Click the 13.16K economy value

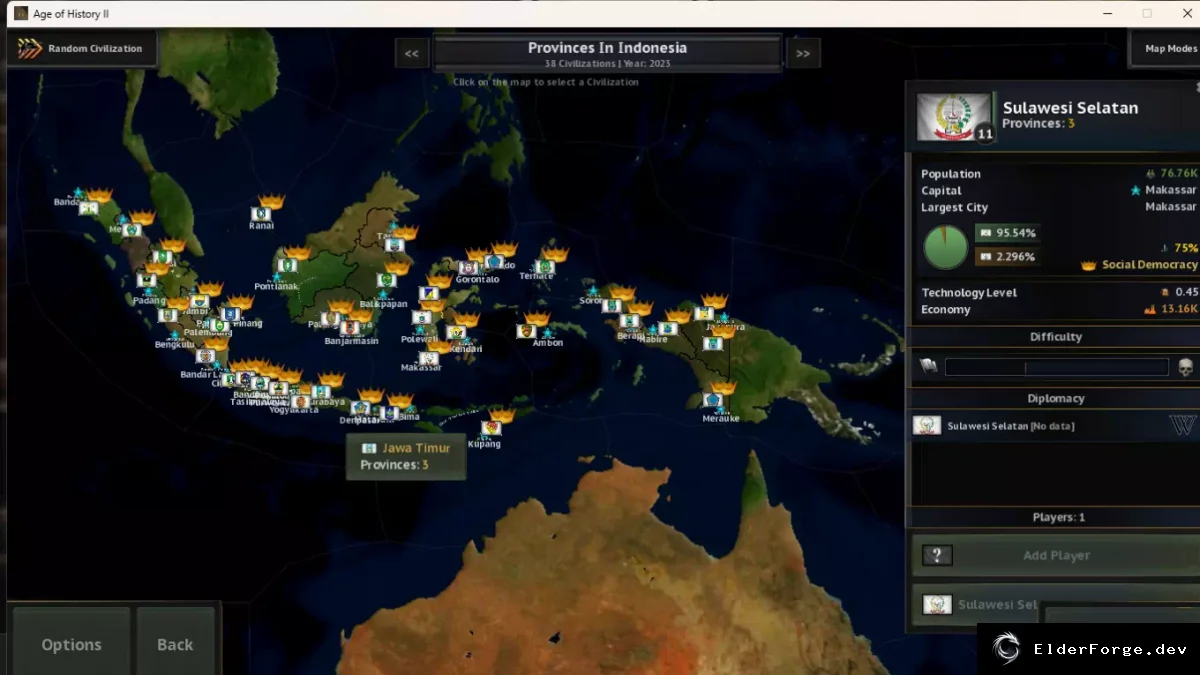click(x=1179, y=309)
